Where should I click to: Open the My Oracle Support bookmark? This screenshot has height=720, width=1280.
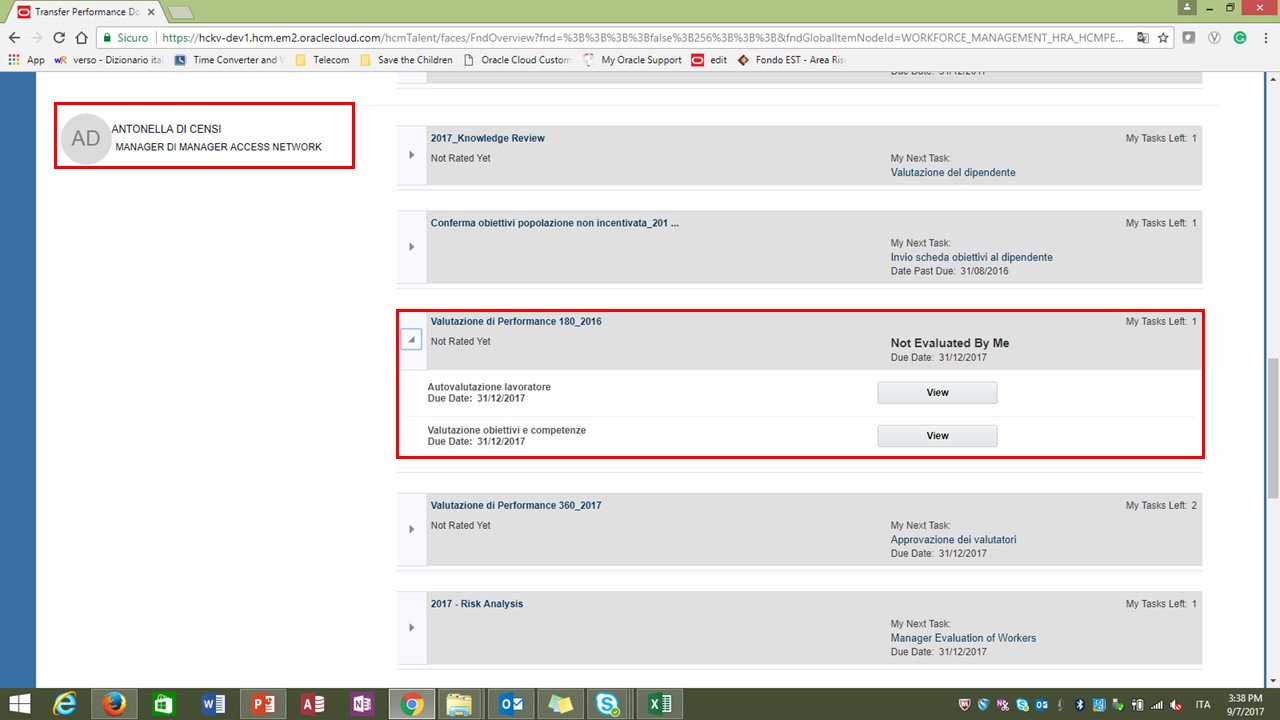click(631, 60)
